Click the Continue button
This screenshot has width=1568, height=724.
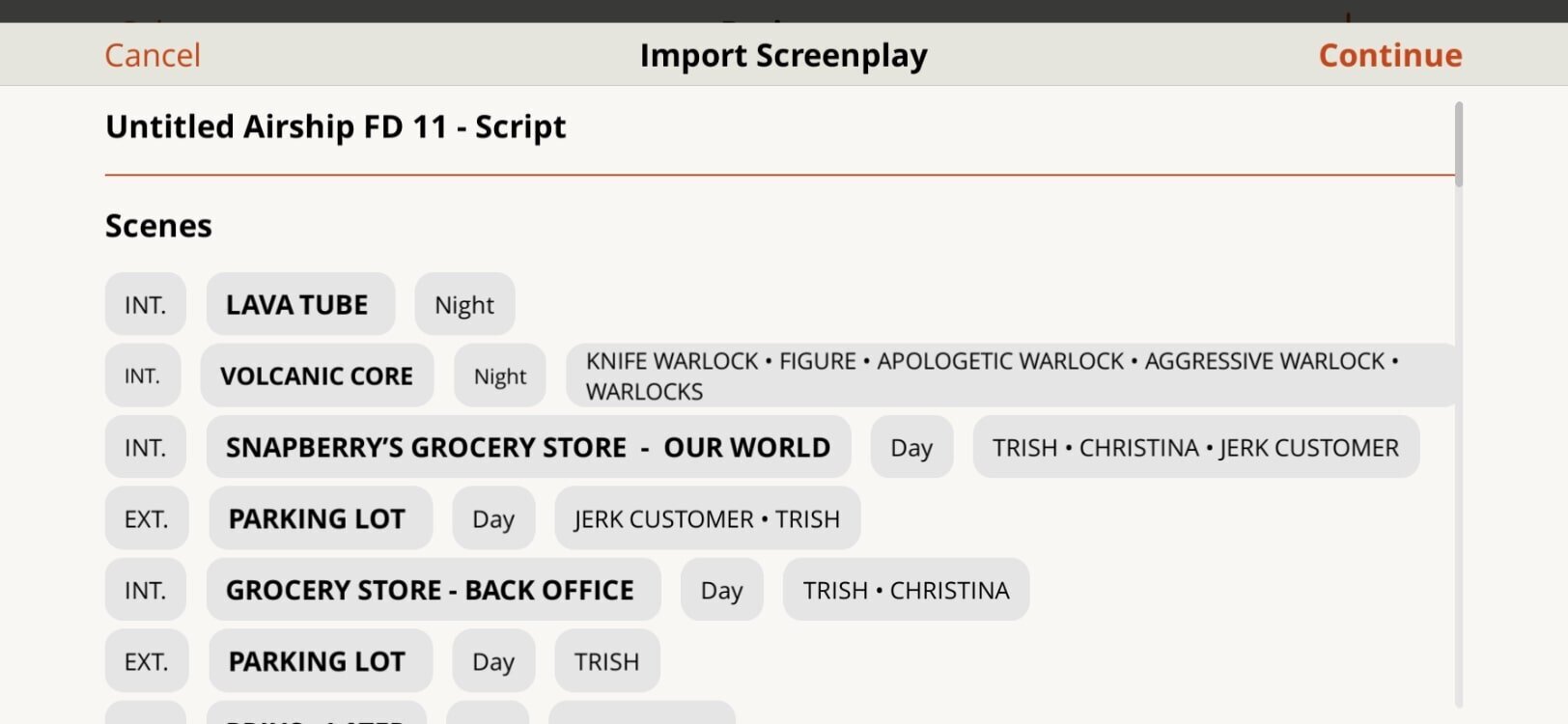pos(1389,55)
